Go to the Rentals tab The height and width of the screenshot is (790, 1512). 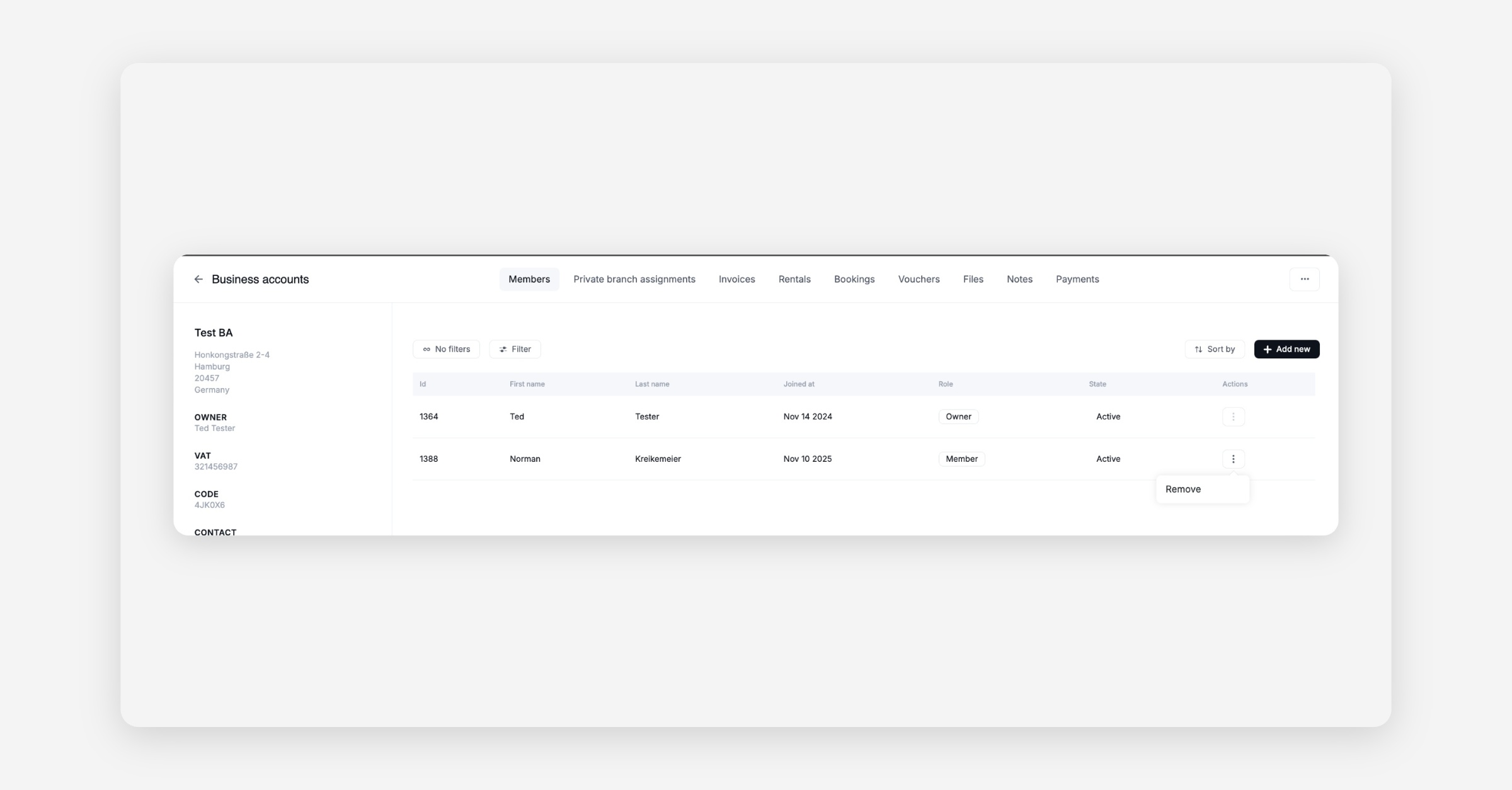coord(794,279)
